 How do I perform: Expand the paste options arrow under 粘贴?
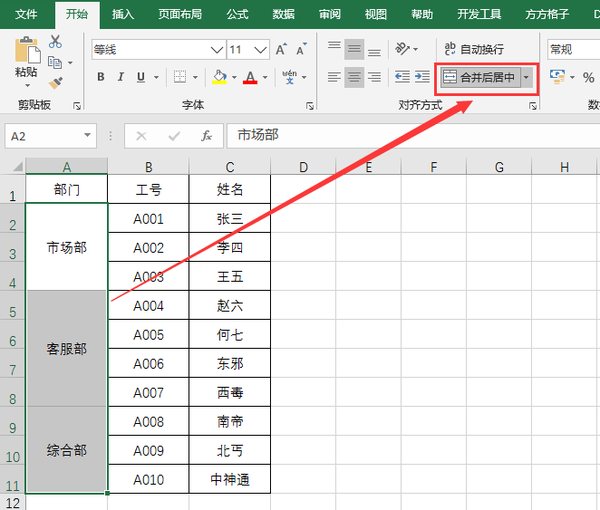pos(27,85)
